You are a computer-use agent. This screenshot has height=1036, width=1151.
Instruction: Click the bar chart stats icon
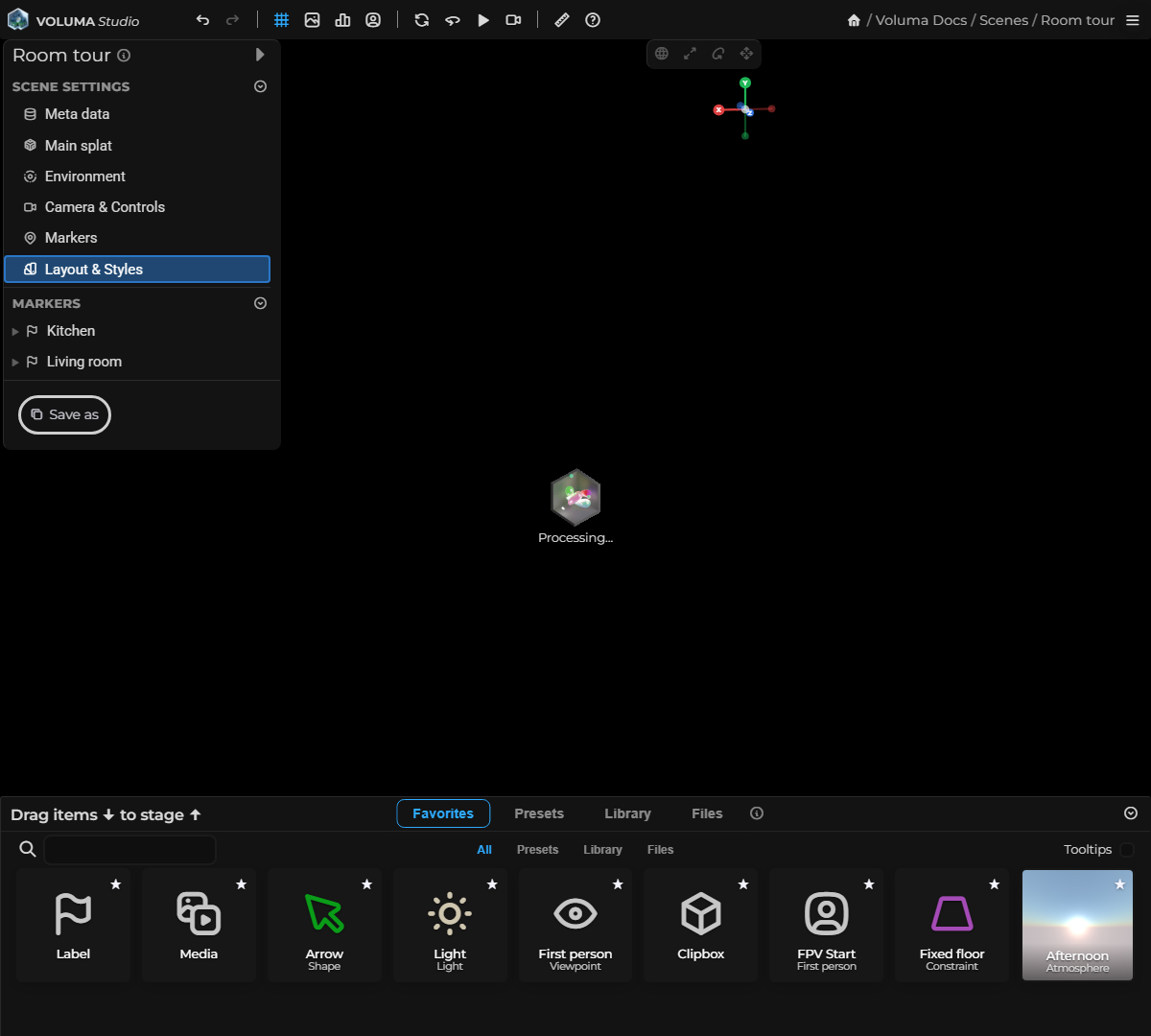(x=342, y=20)
